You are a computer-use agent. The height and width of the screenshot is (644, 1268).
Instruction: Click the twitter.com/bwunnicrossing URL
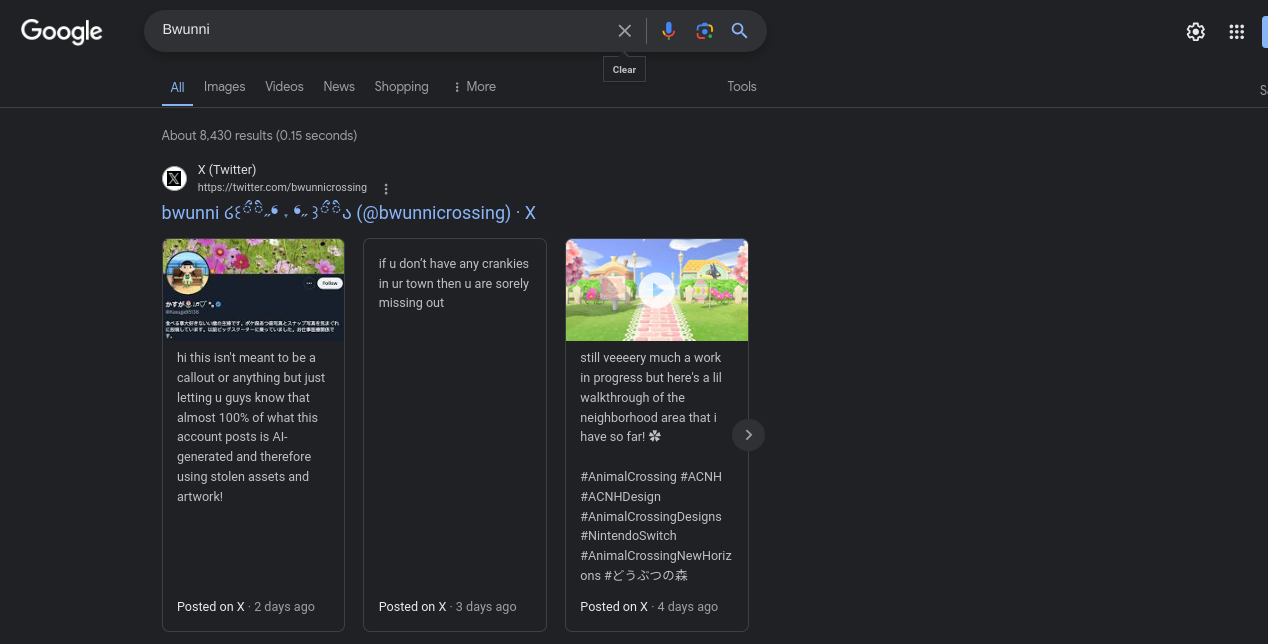pyautogui.click(x=282, y=187)
